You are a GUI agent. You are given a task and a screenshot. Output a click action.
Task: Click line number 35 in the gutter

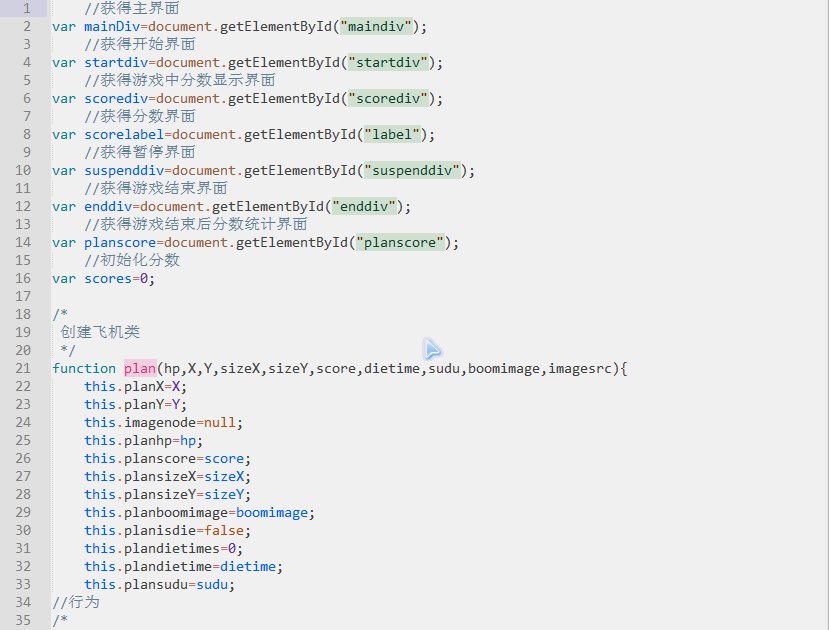coord(23,620)
